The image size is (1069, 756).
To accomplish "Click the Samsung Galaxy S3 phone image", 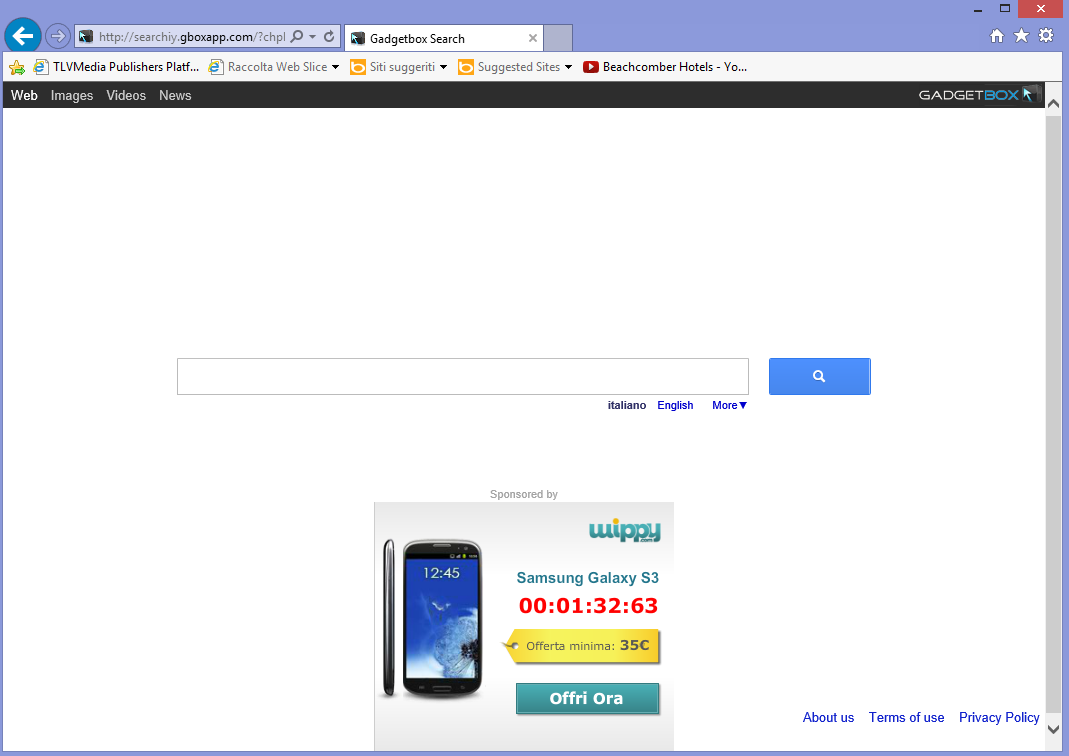I will coord(432,619).
